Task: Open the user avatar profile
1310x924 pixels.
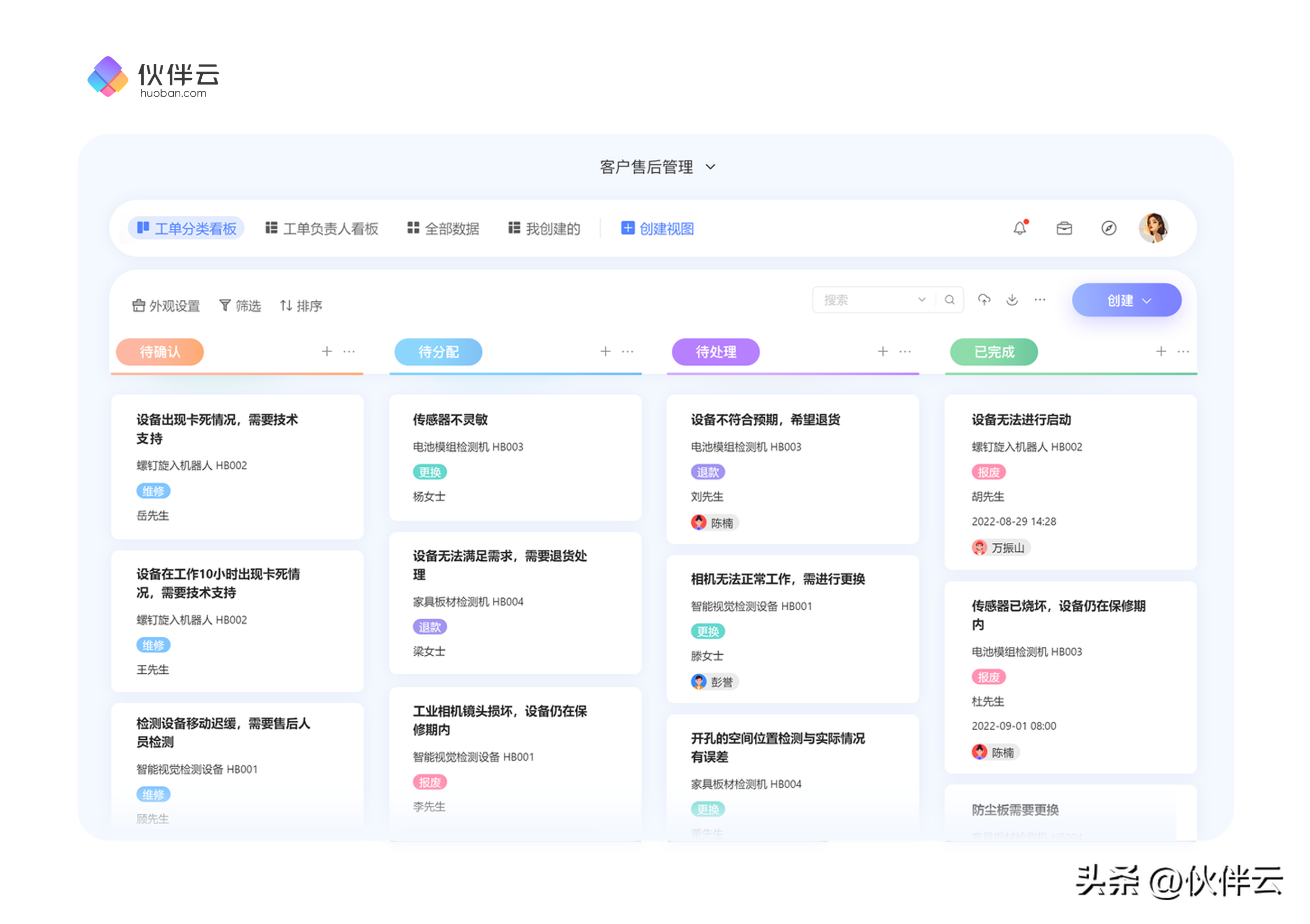Action: click(1154, 228)
